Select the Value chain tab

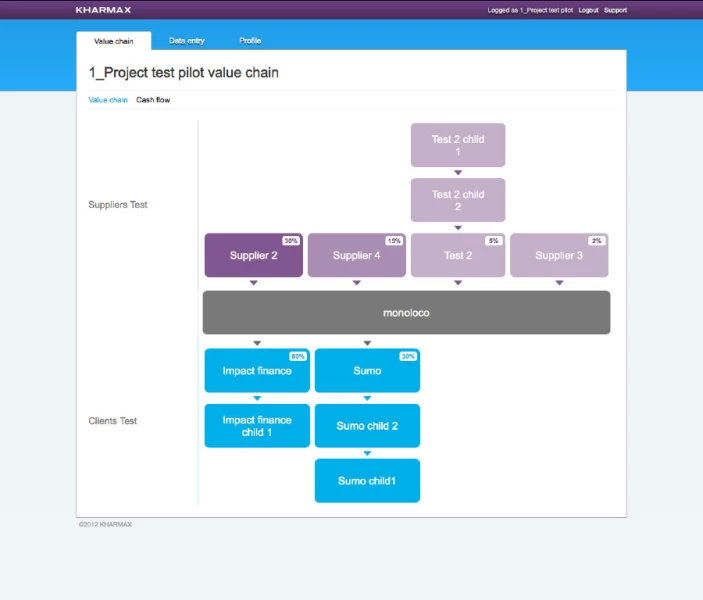click(113, 41)
